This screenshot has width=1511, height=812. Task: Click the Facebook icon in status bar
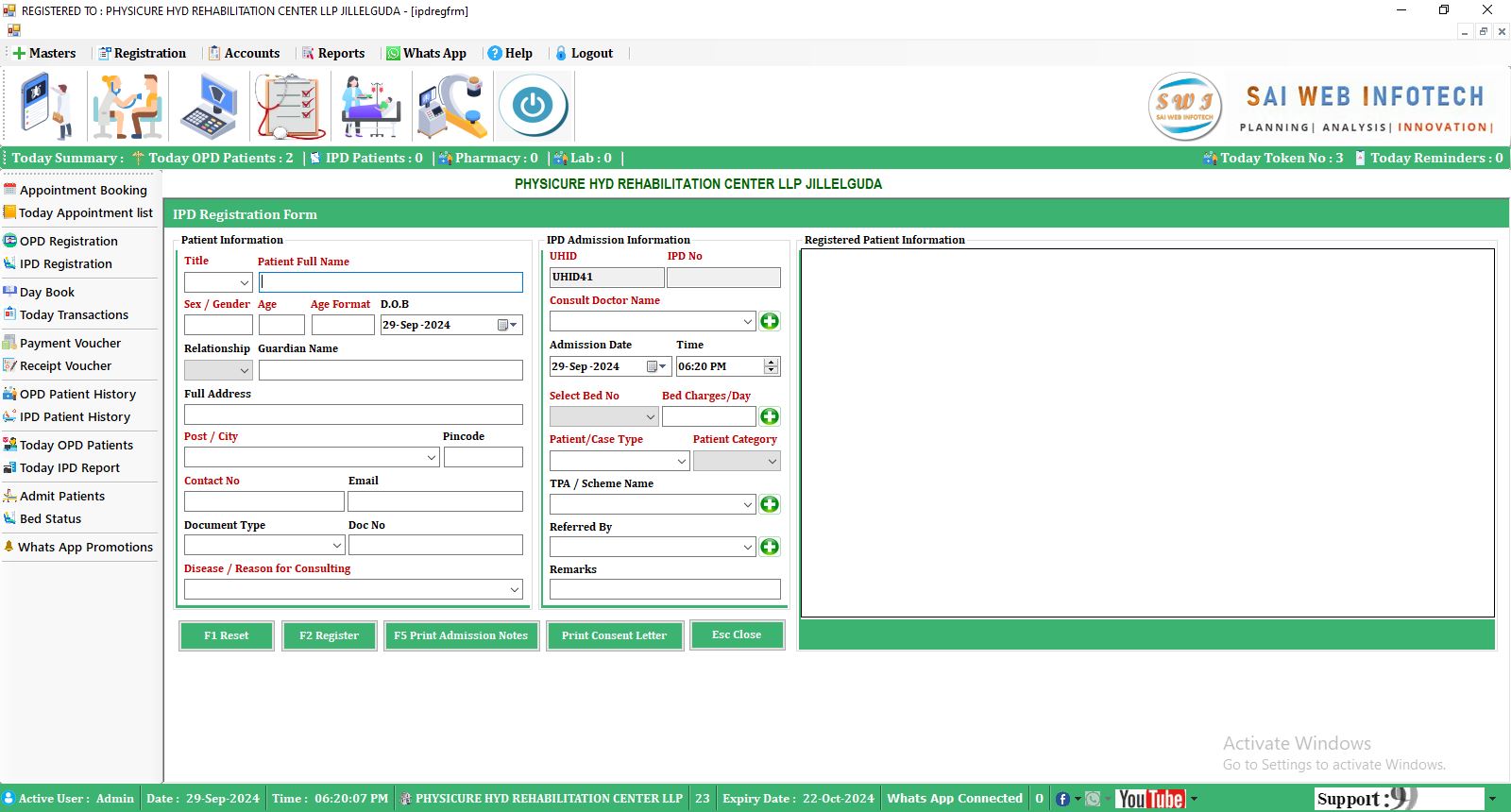(1062, 799)
